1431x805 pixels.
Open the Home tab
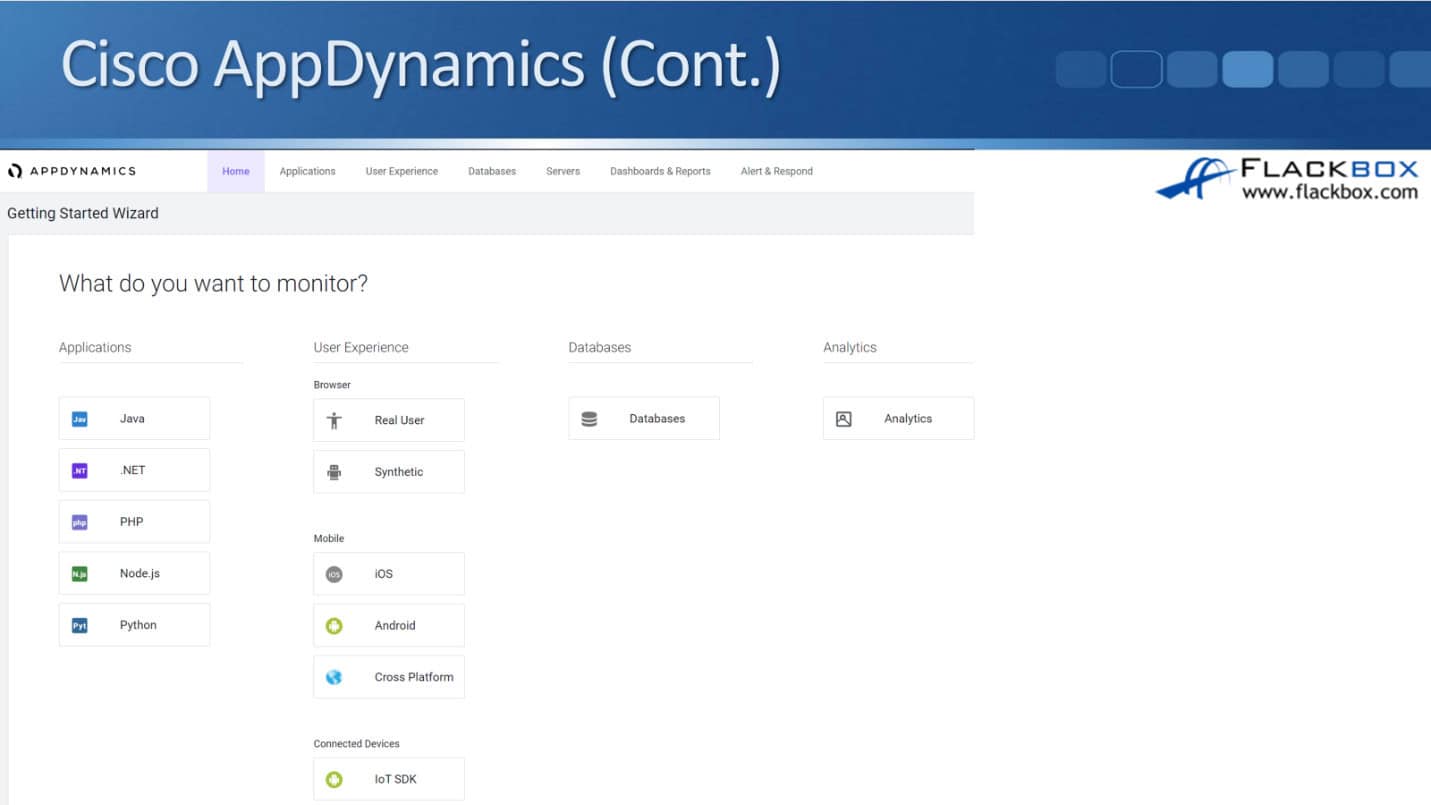tap(236, 171)
